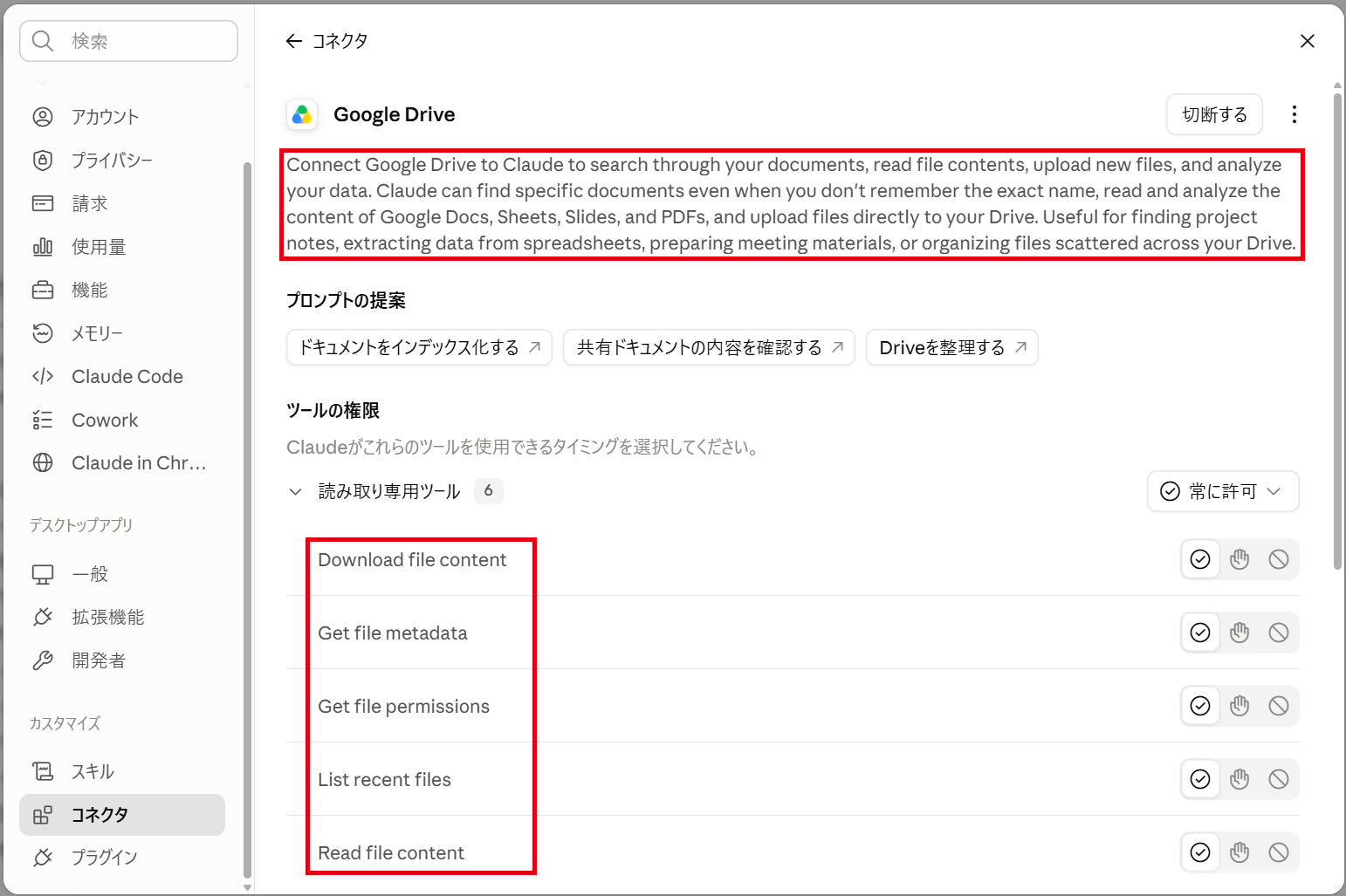The width and height of the screenshot is (1346, 896).
Task: Click the 一般 monitor icon
Action: click(x=43, y=574)
